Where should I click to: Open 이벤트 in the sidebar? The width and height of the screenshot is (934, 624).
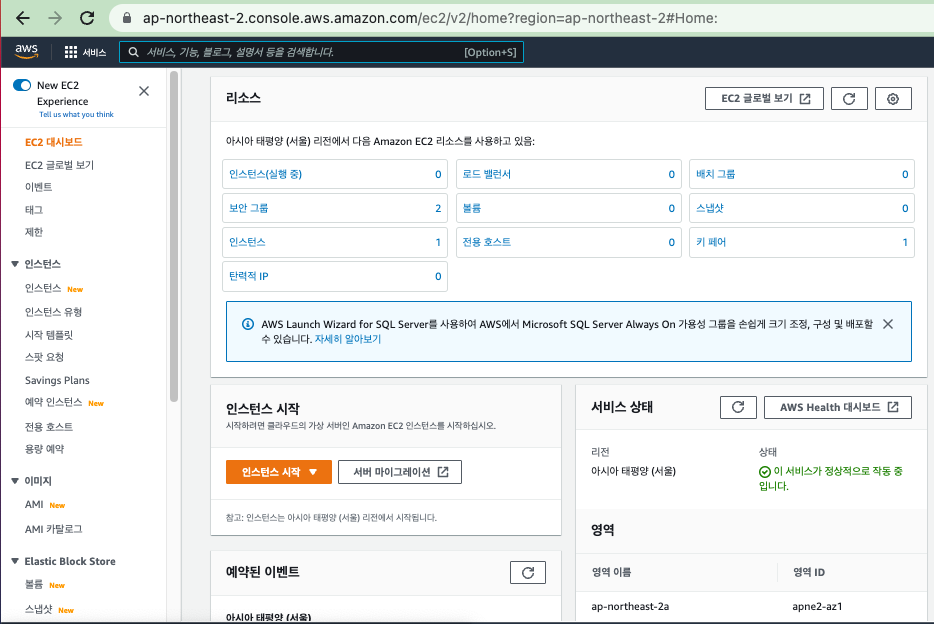coord(39,187)
